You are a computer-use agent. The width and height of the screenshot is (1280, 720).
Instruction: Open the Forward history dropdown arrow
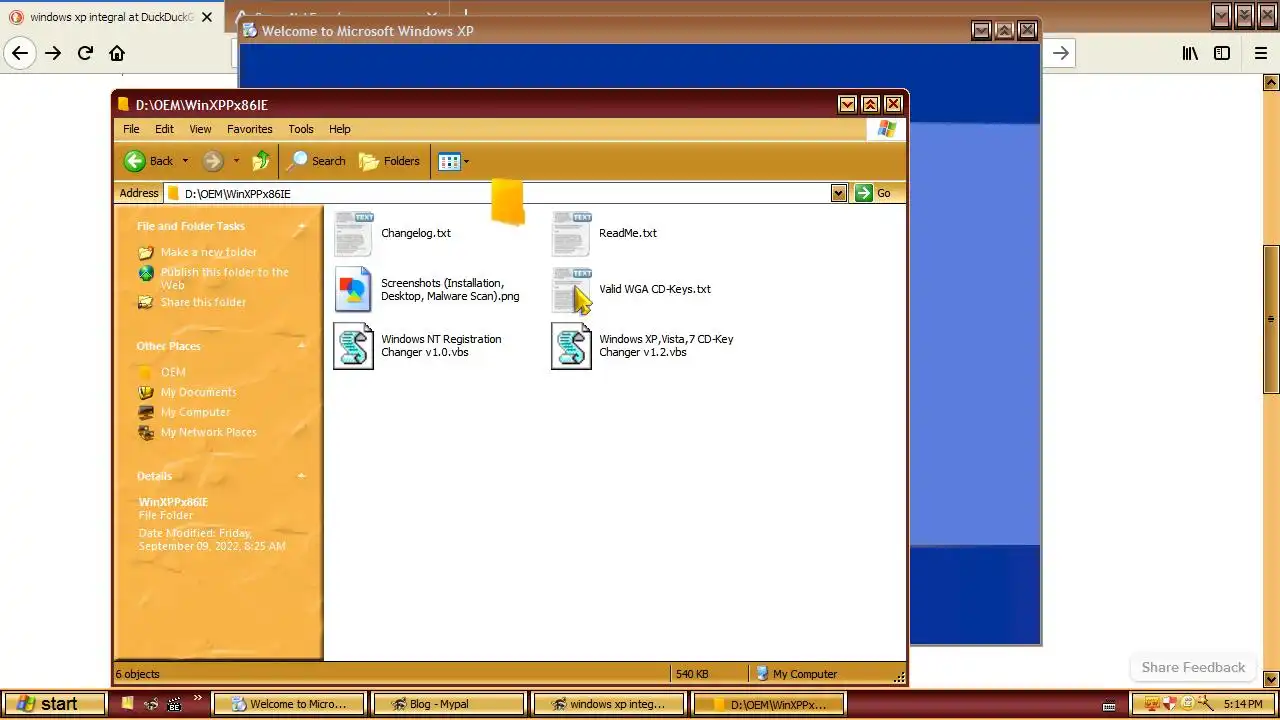coord(236,161)
